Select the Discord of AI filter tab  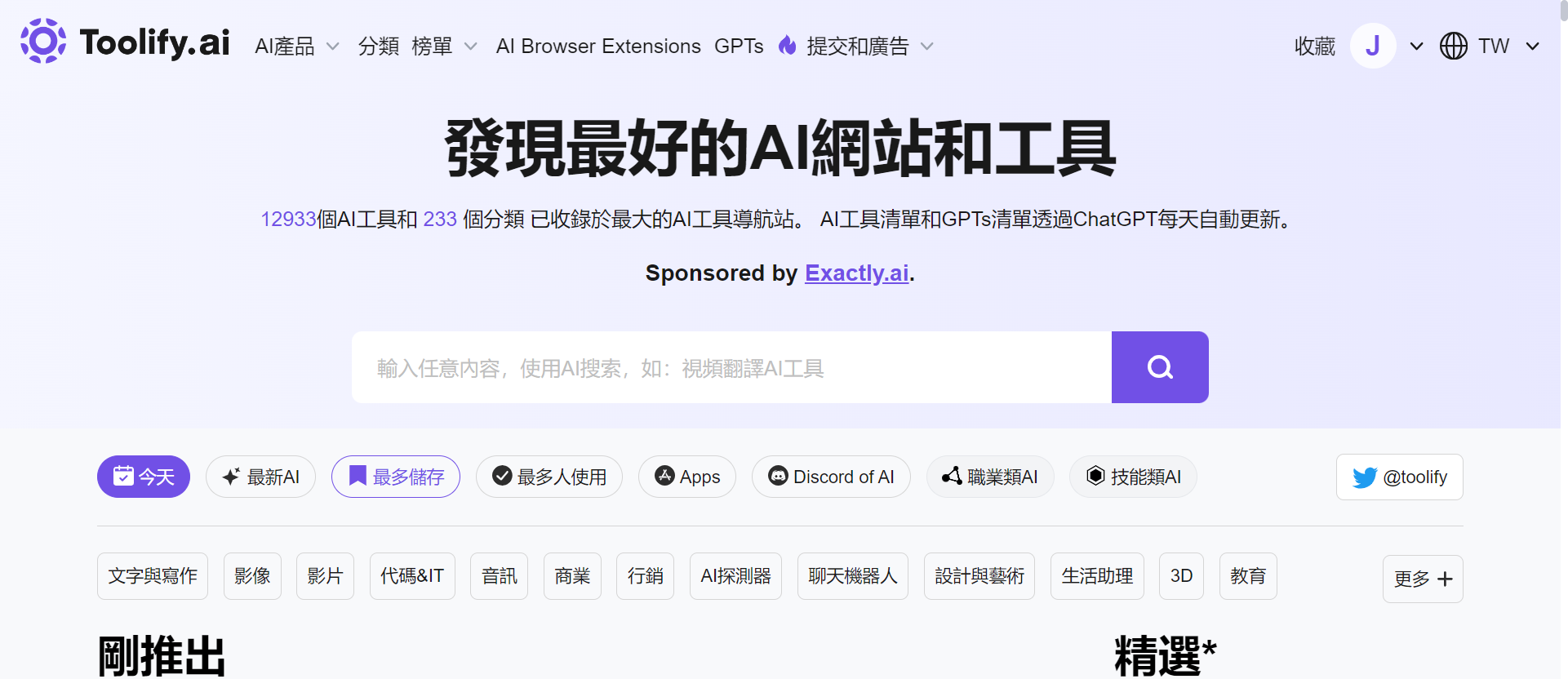[x=831, y=477]
